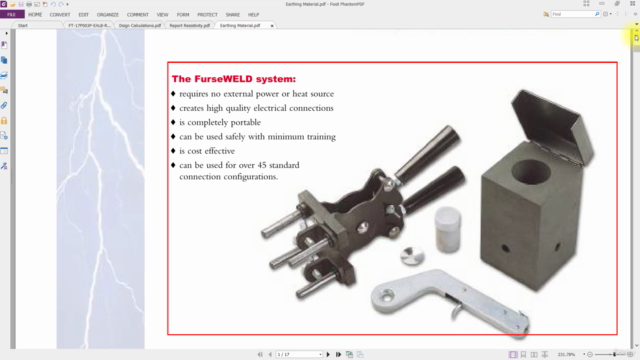Image resolution: width=640 pixels, height=360 pixels.
Task: Enable continuous facing view mode
Action: (544, 354)
